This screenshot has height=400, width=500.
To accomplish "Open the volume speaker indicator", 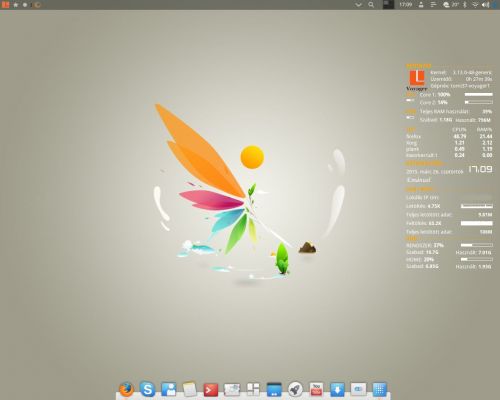I will pyautogui.click(x=485, y=5).
